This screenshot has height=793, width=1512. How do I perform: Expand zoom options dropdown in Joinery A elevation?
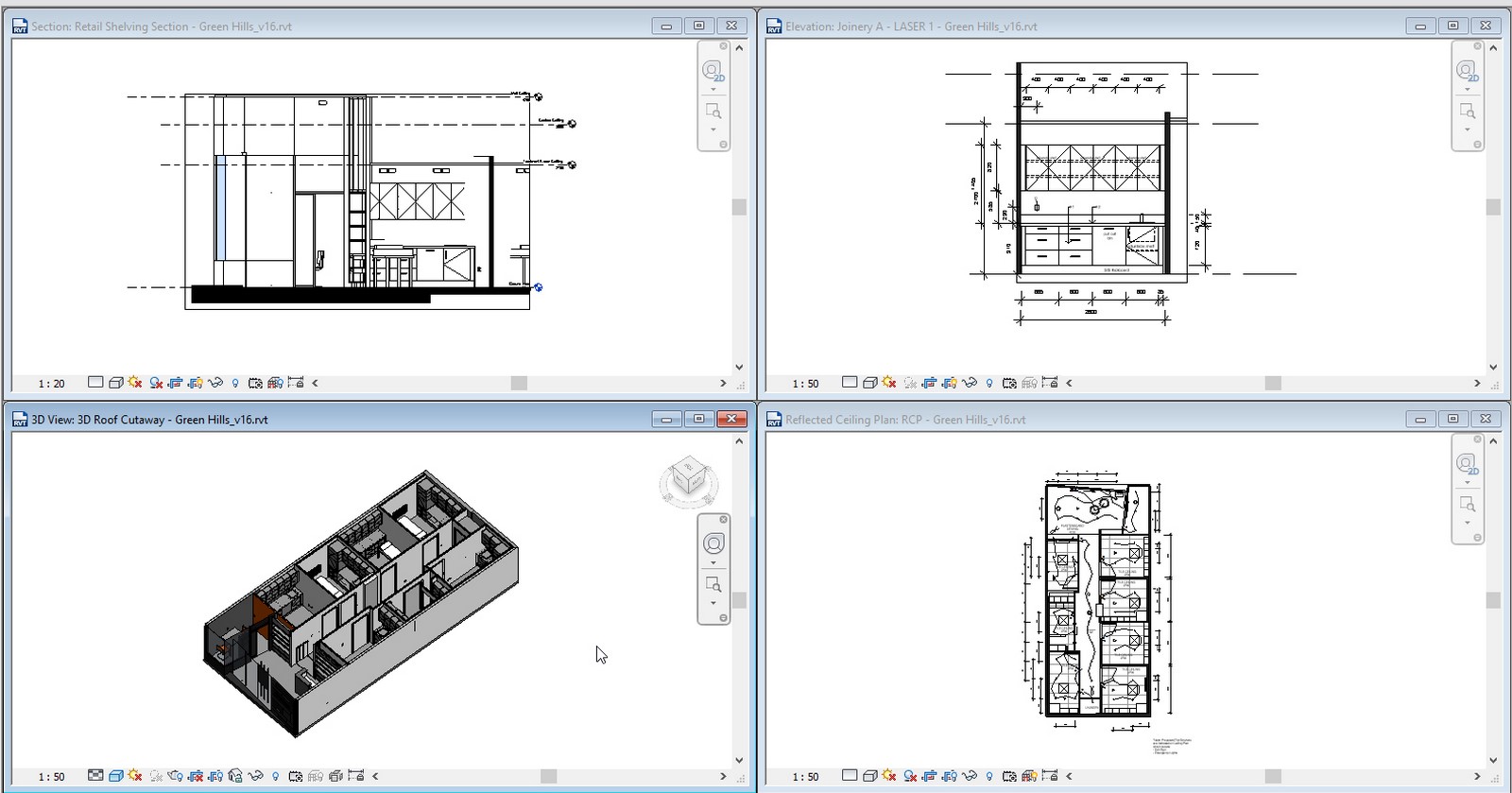click(1468, 129)
